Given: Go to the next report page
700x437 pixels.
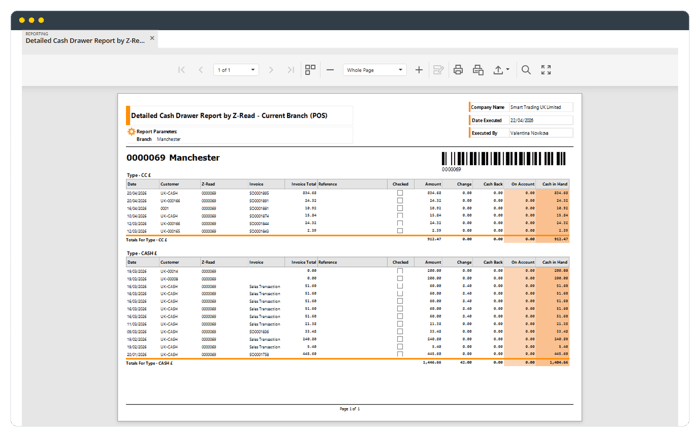Looking at the screenshot, I should [271, 70].
